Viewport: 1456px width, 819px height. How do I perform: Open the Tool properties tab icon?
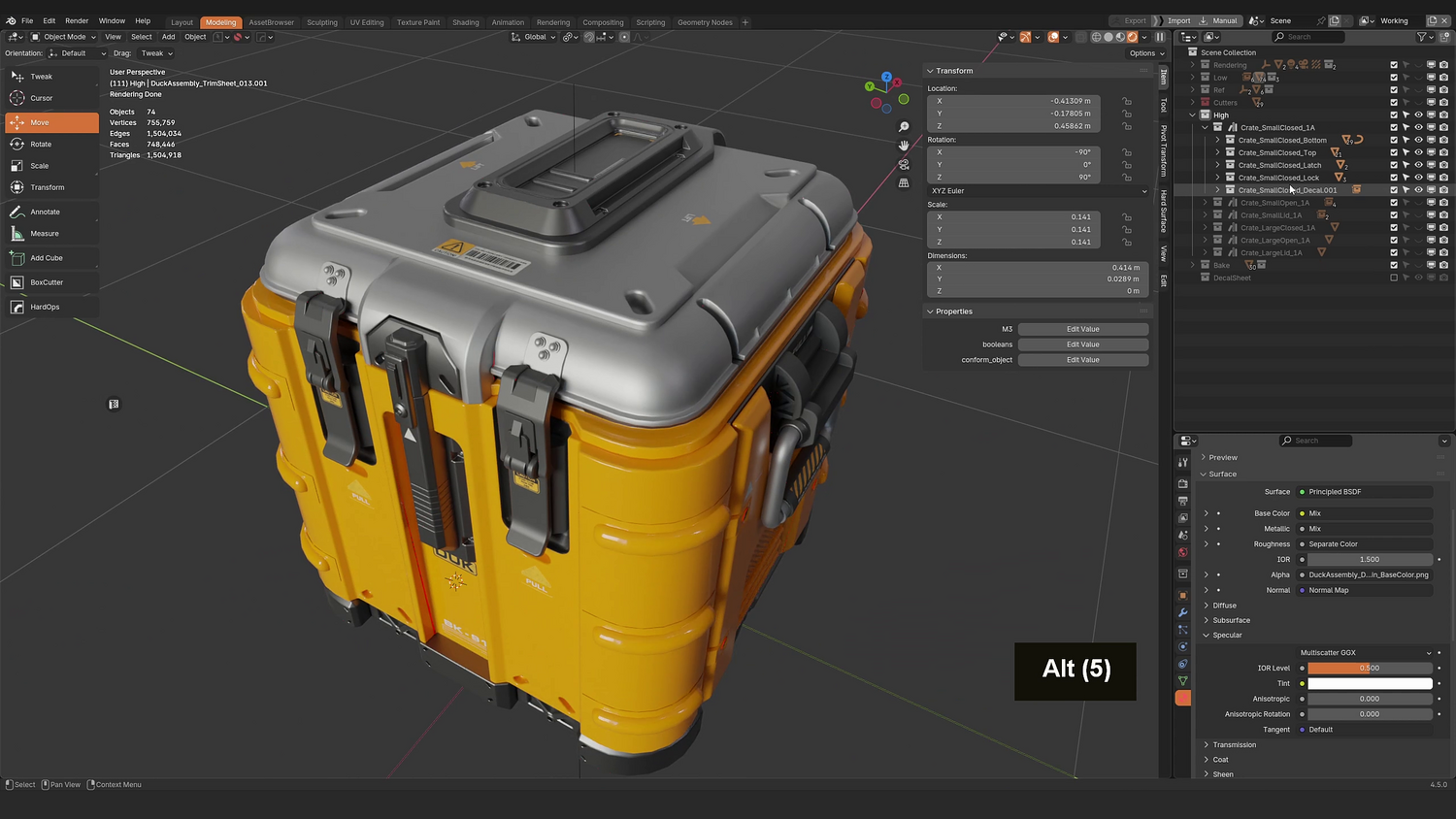point(1182,463)
